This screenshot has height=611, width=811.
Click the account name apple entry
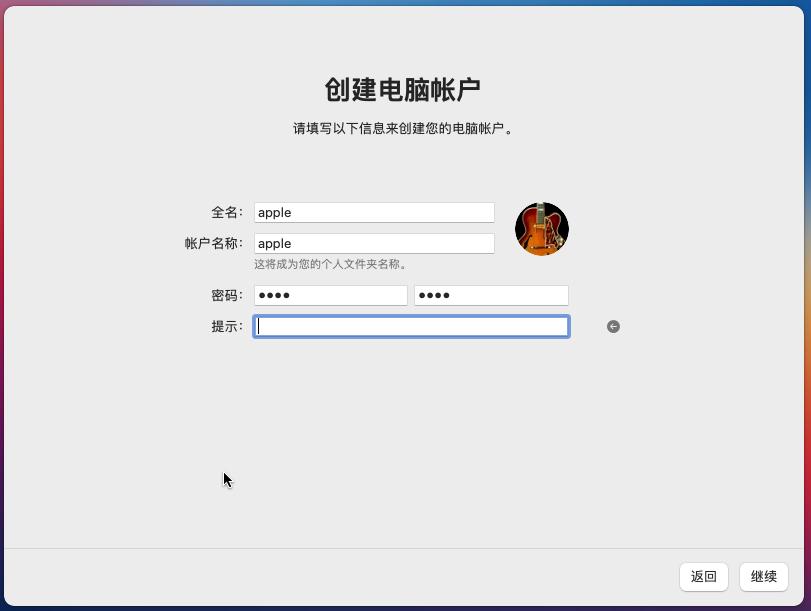click(274, 243)
